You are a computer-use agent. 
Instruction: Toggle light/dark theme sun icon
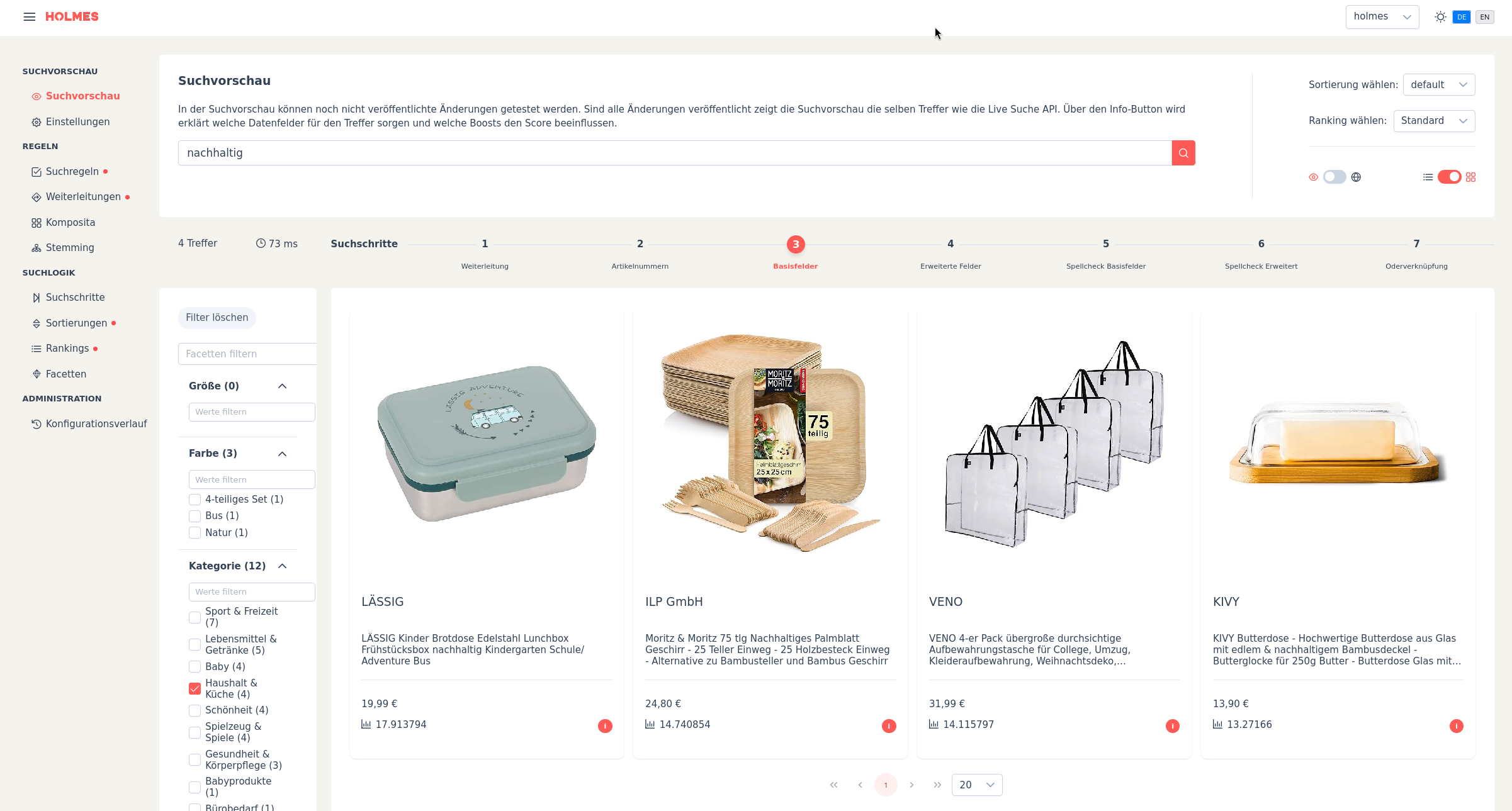1440,17
